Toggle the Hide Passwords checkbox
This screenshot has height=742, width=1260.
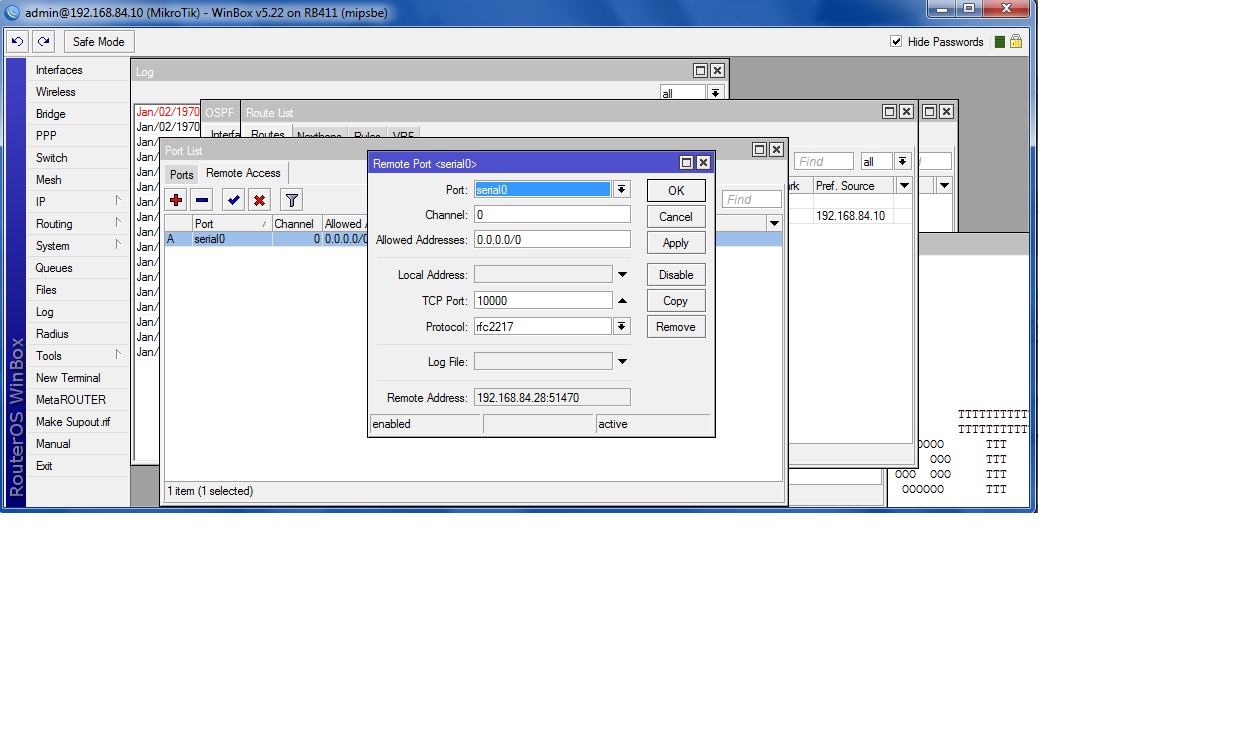point(896,41)
